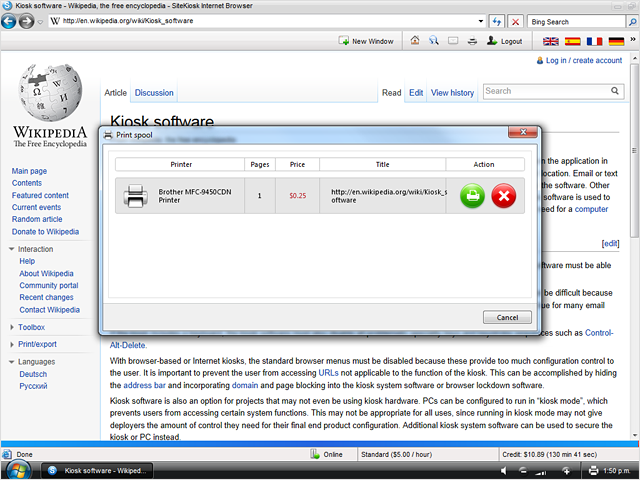Image resolution: width=640 pixels, height=480 pixels.
Task: Click the green print confirm icon
Action: coord(473,196)
